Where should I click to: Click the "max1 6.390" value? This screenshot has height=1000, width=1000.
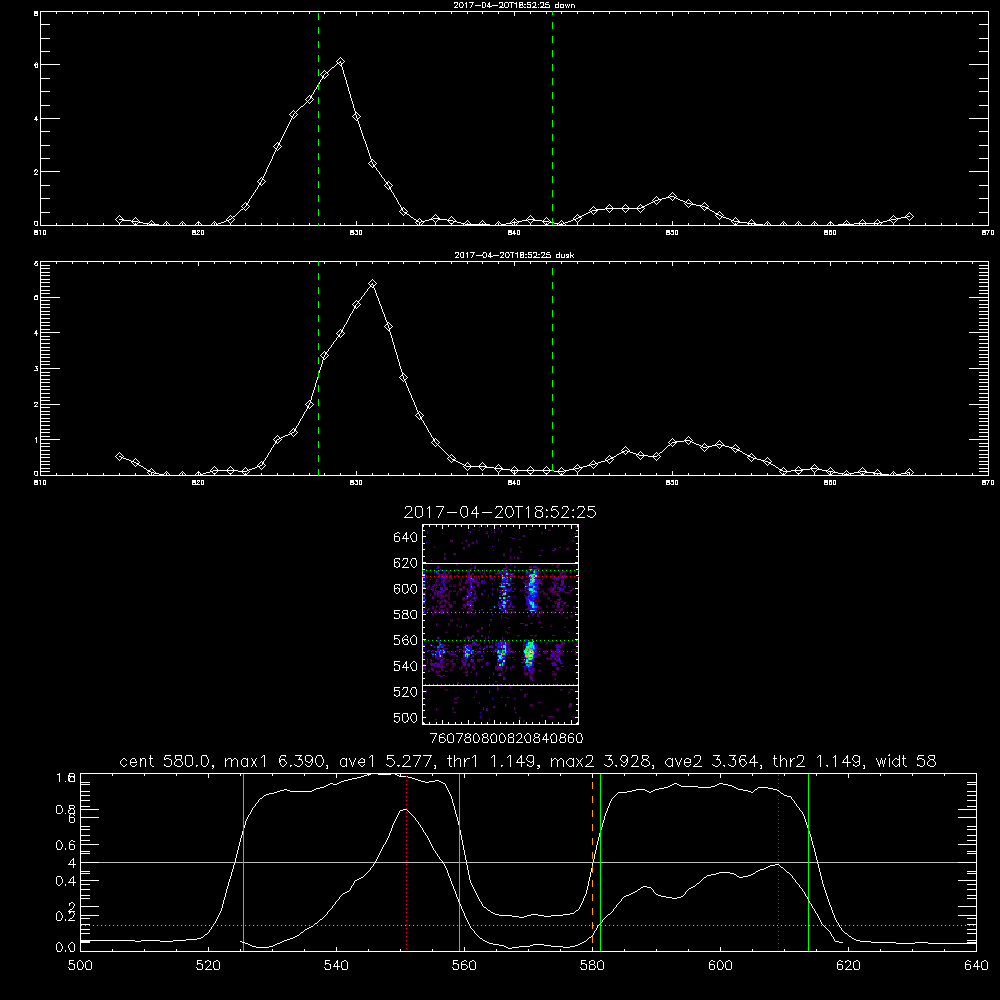[x=274, y=761]
